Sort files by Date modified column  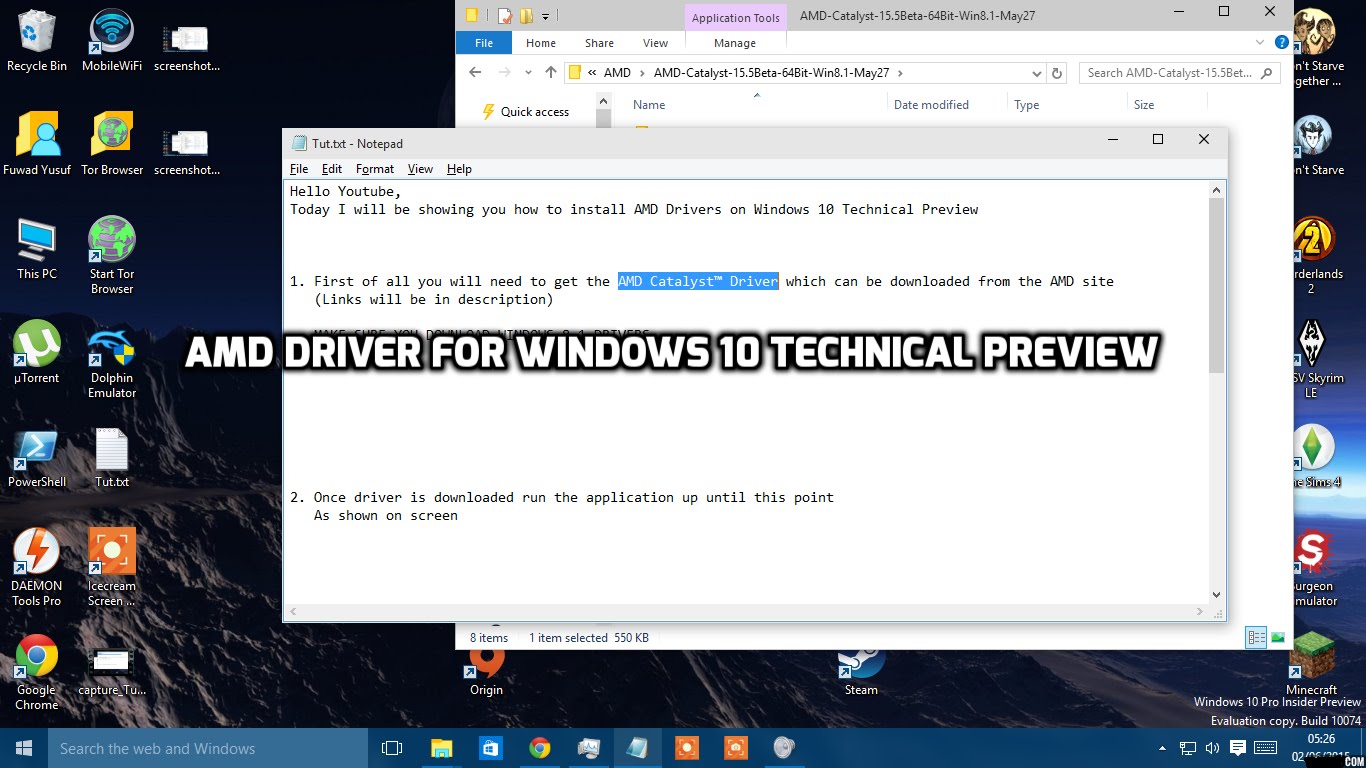point(931,104)
